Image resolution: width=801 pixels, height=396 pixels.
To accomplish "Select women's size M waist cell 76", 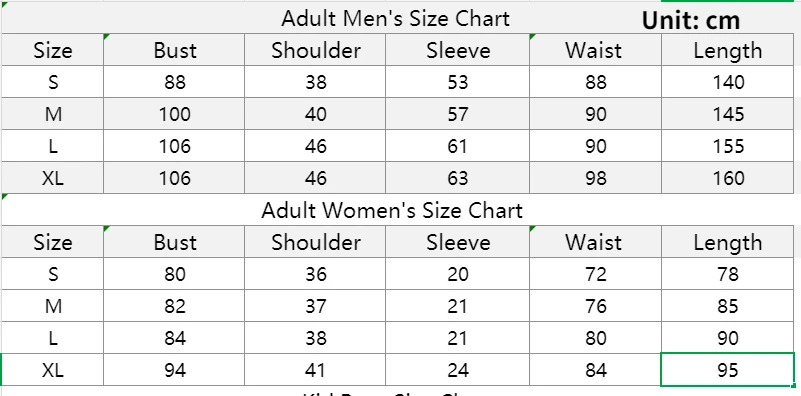I will (x=596, y=306).
